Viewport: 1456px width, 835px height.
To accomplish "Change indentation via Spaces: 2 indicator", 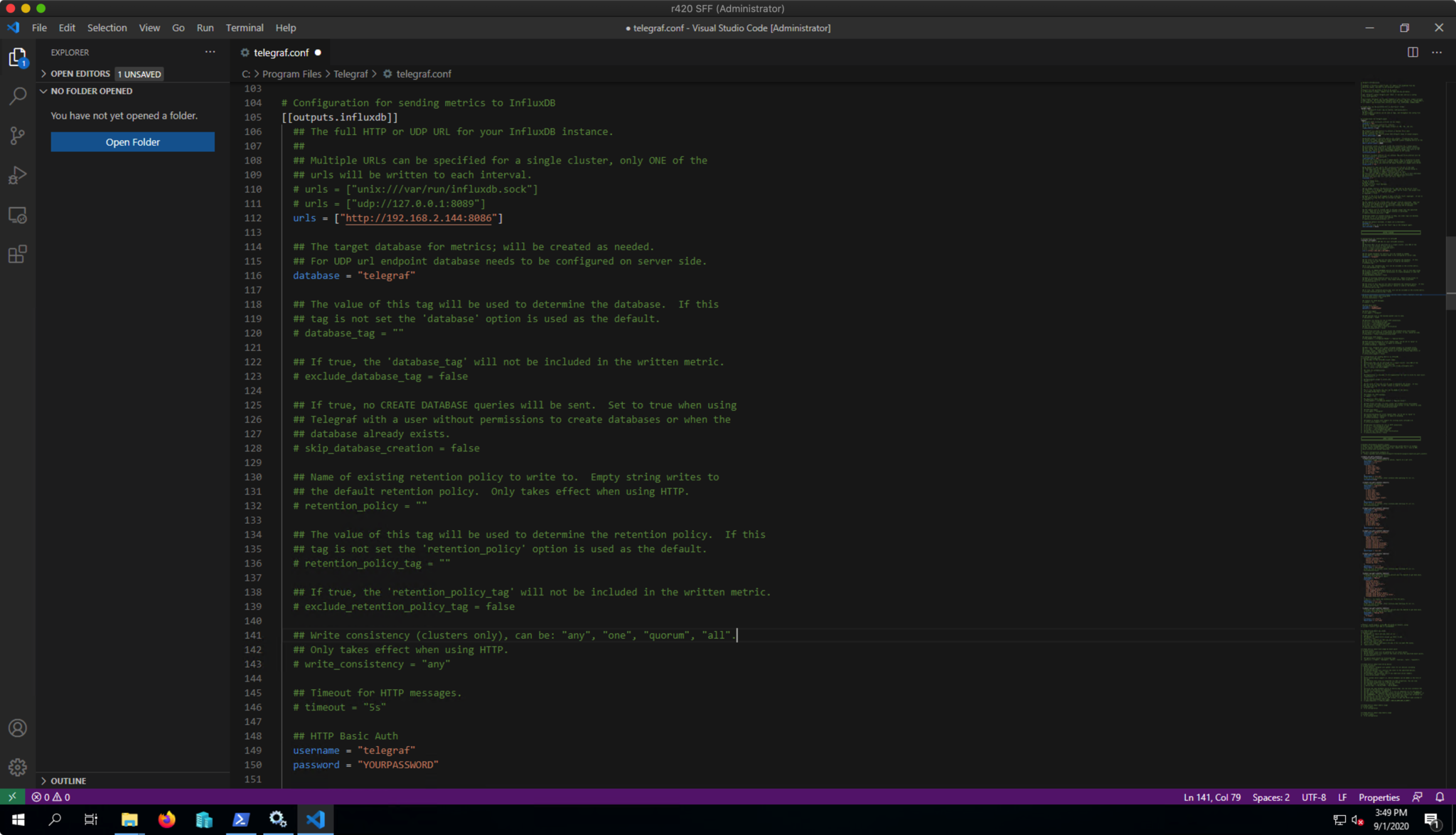I will click(1270, 797).
